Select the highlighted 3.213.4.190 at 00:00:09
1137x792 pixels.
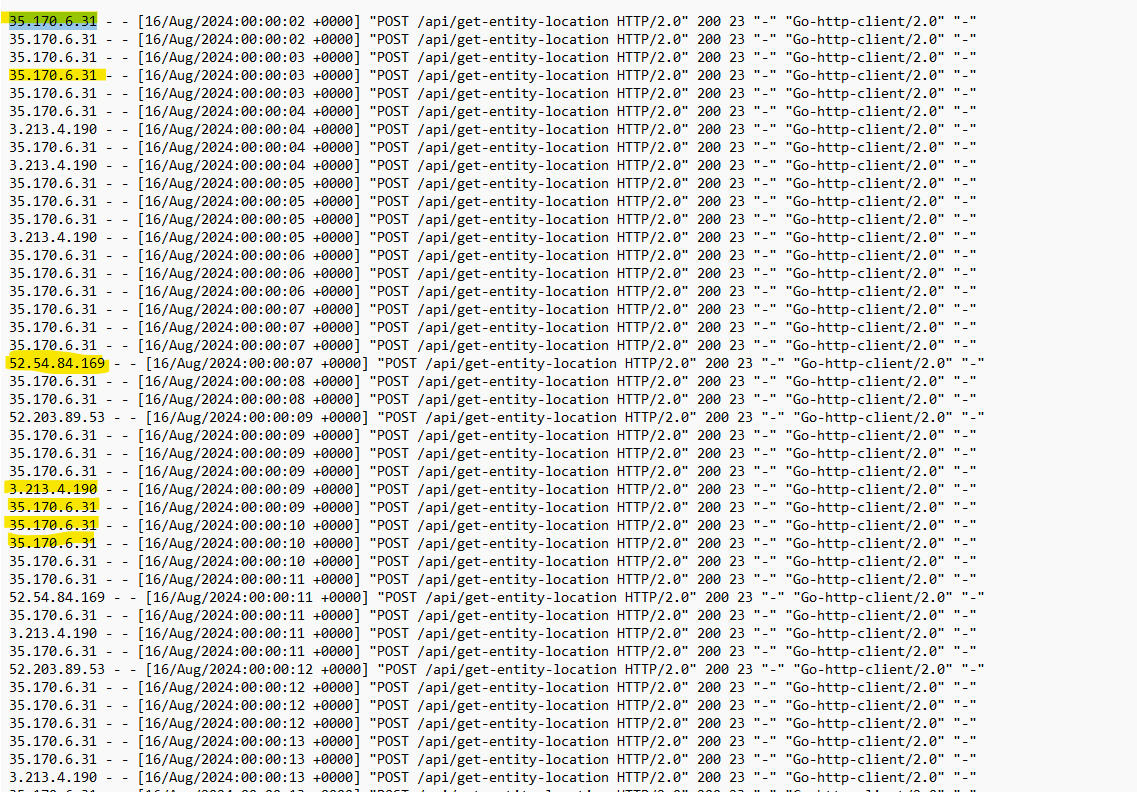point(53,490)
